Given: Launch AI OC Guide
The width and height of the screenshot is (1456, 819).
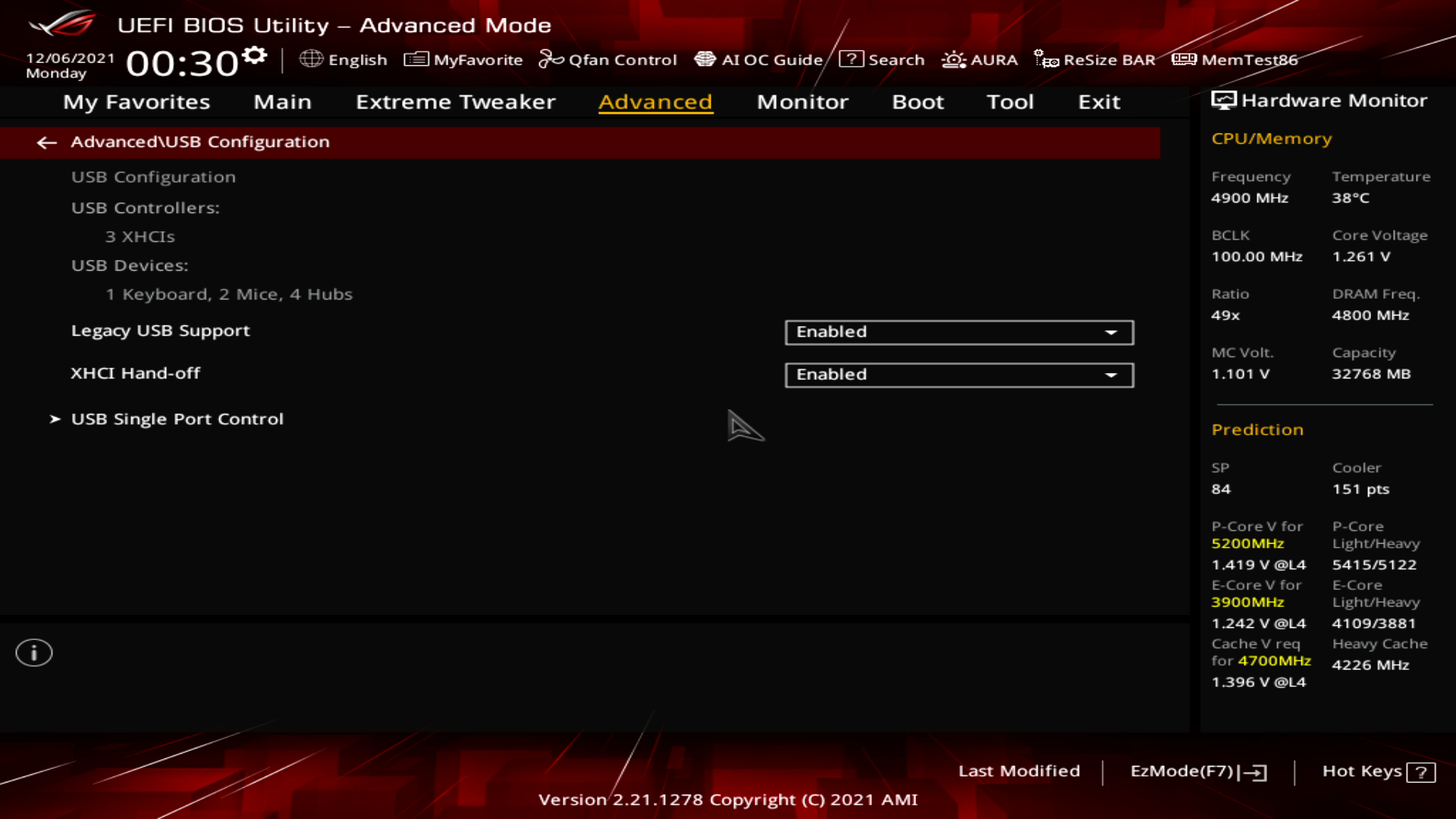Looking at the screenshot, I should [758, 59].
